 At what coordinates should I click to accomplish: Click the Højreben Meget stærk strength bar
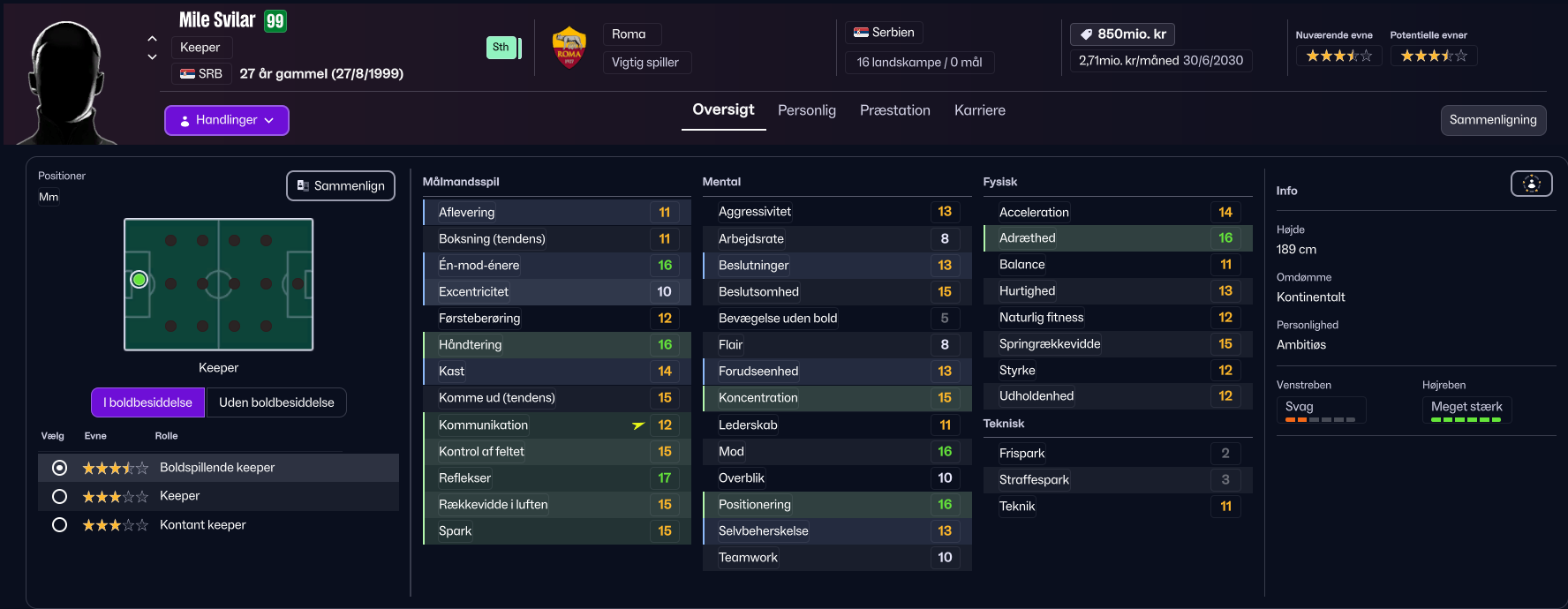tap(1466, 420)
